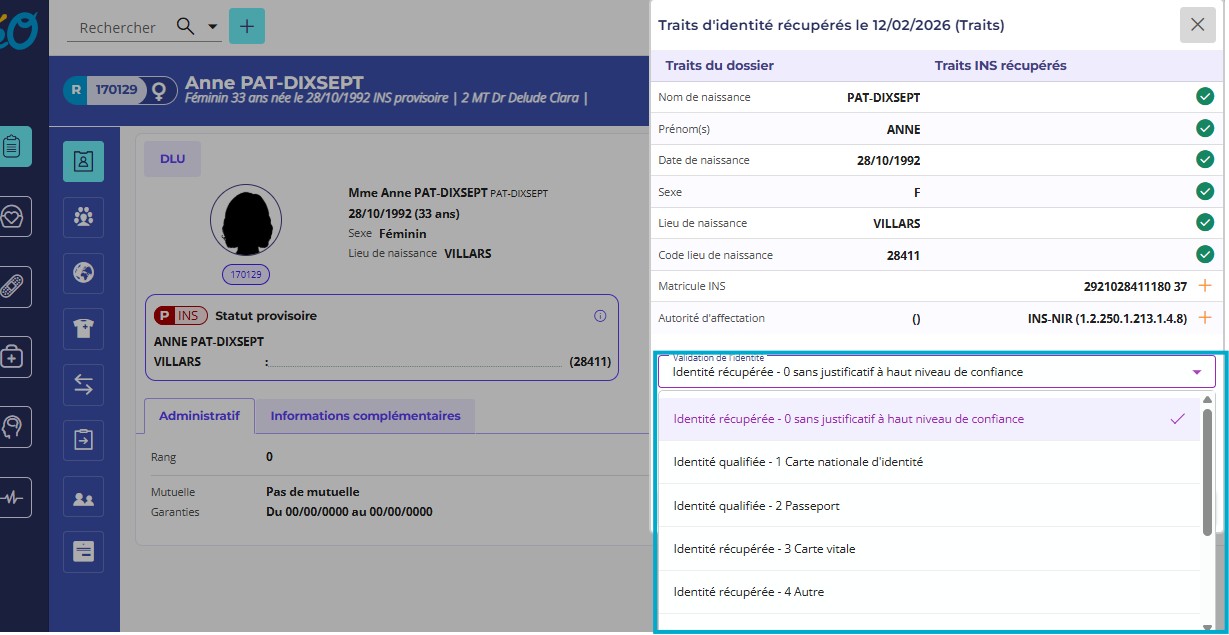The height and width of the screenshot is (635, 1229).
Task: Click the plus icon next to Matricule INS
Action: point(1205,286)
